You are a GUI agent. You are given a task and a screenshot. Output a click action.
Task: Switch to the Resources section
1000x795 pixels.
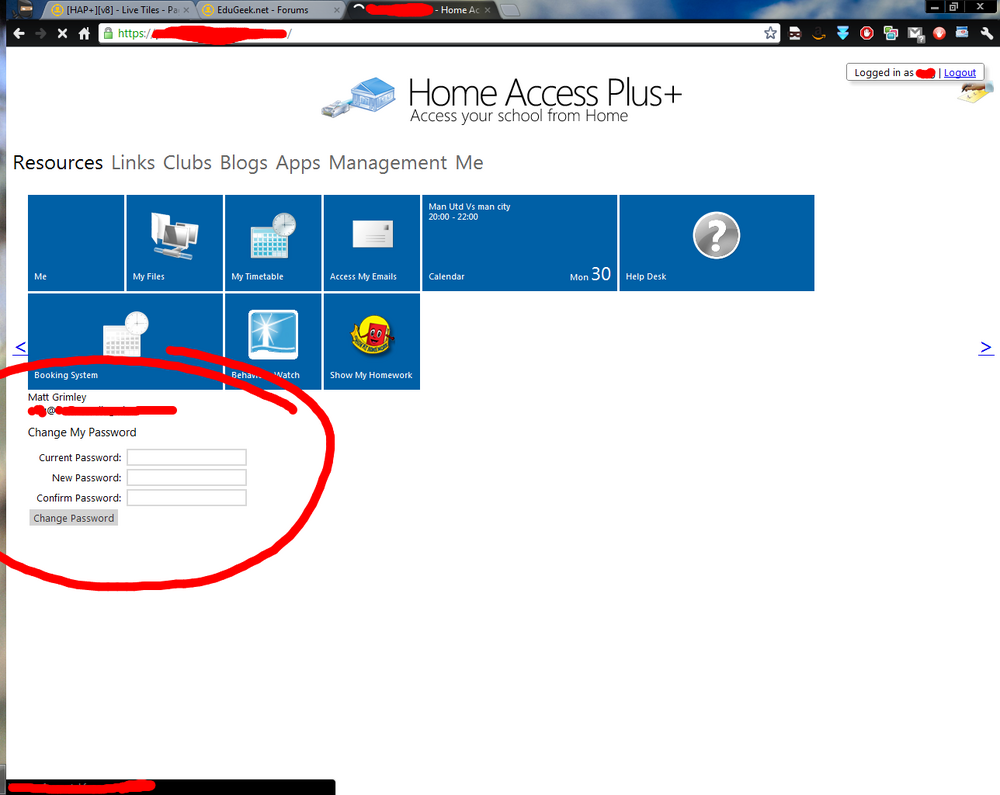coord(58,163)
